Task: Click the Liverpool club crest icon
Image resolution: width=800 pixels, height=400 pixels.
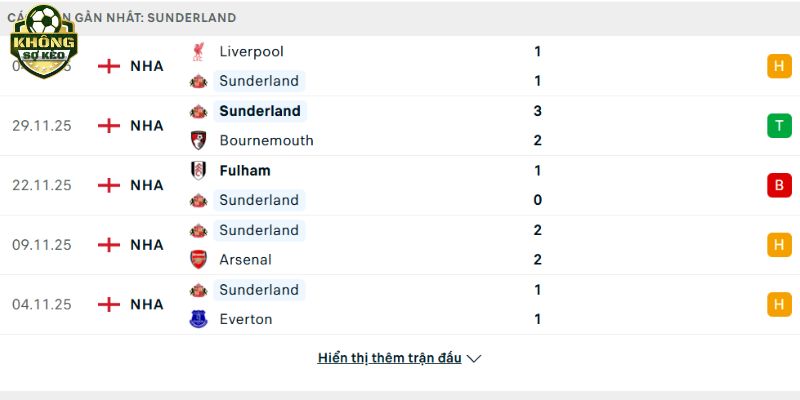Action: click(198, 51)
